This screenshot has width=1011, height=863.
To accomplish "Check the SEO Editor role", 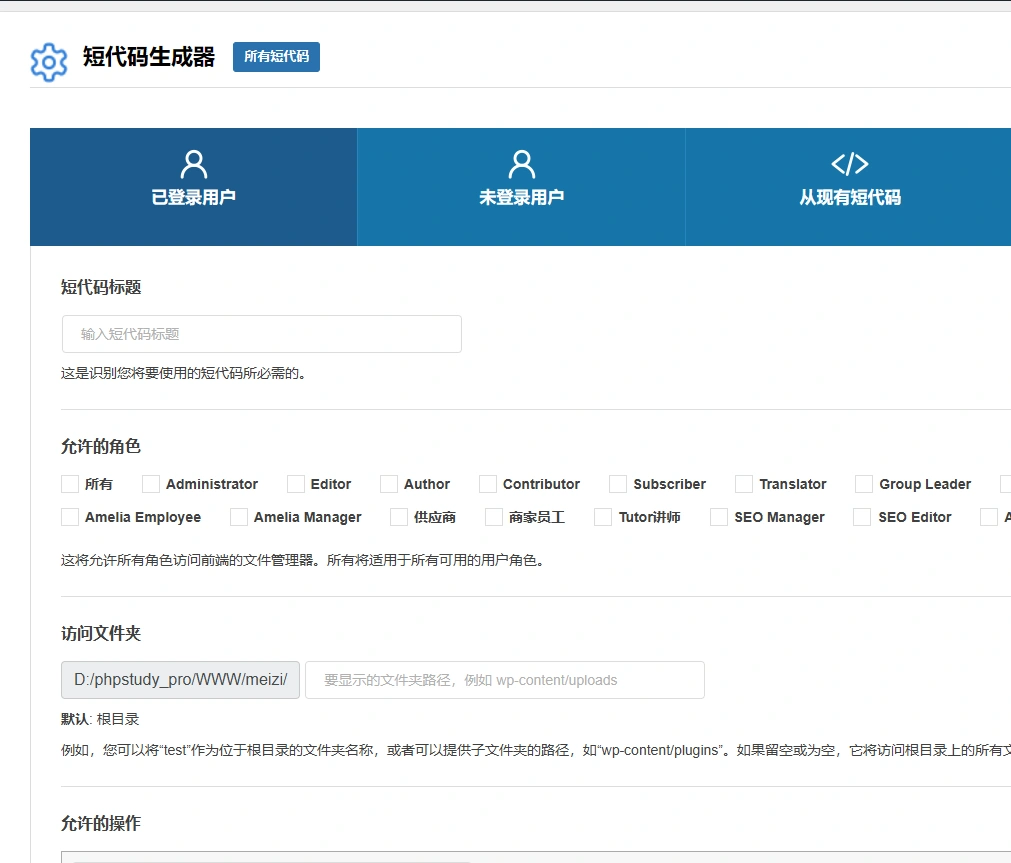I will point(861,517).
